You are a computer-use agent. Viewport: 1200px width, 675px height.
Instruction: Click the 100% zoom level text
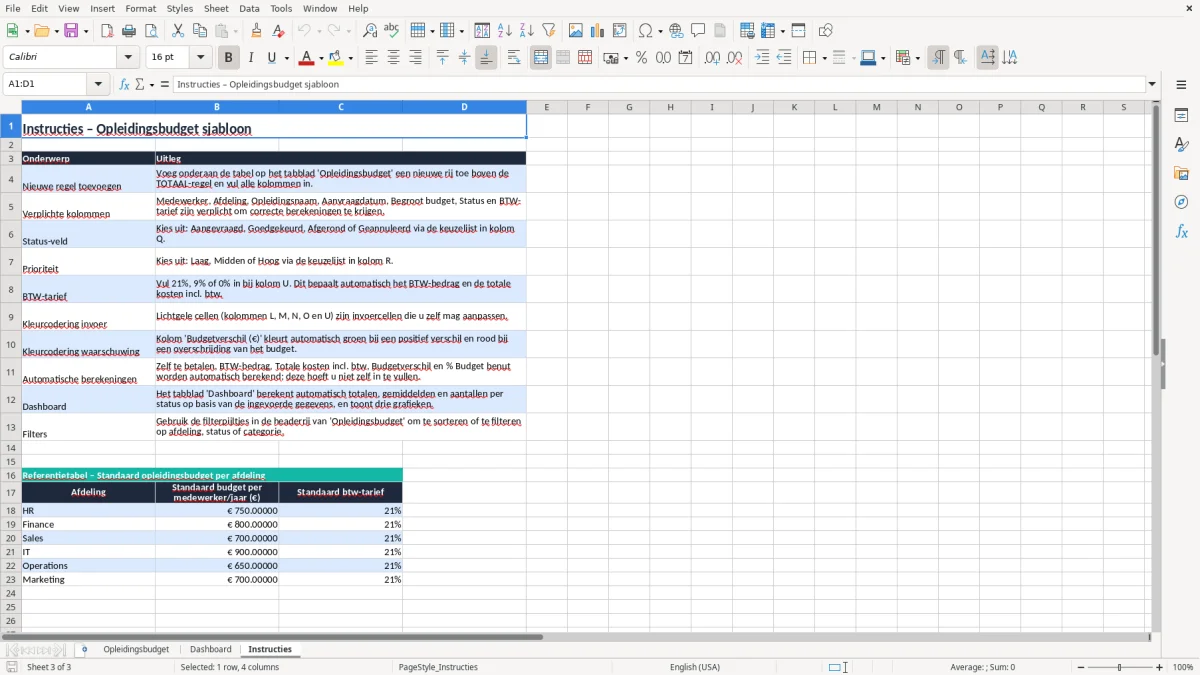1183,667
